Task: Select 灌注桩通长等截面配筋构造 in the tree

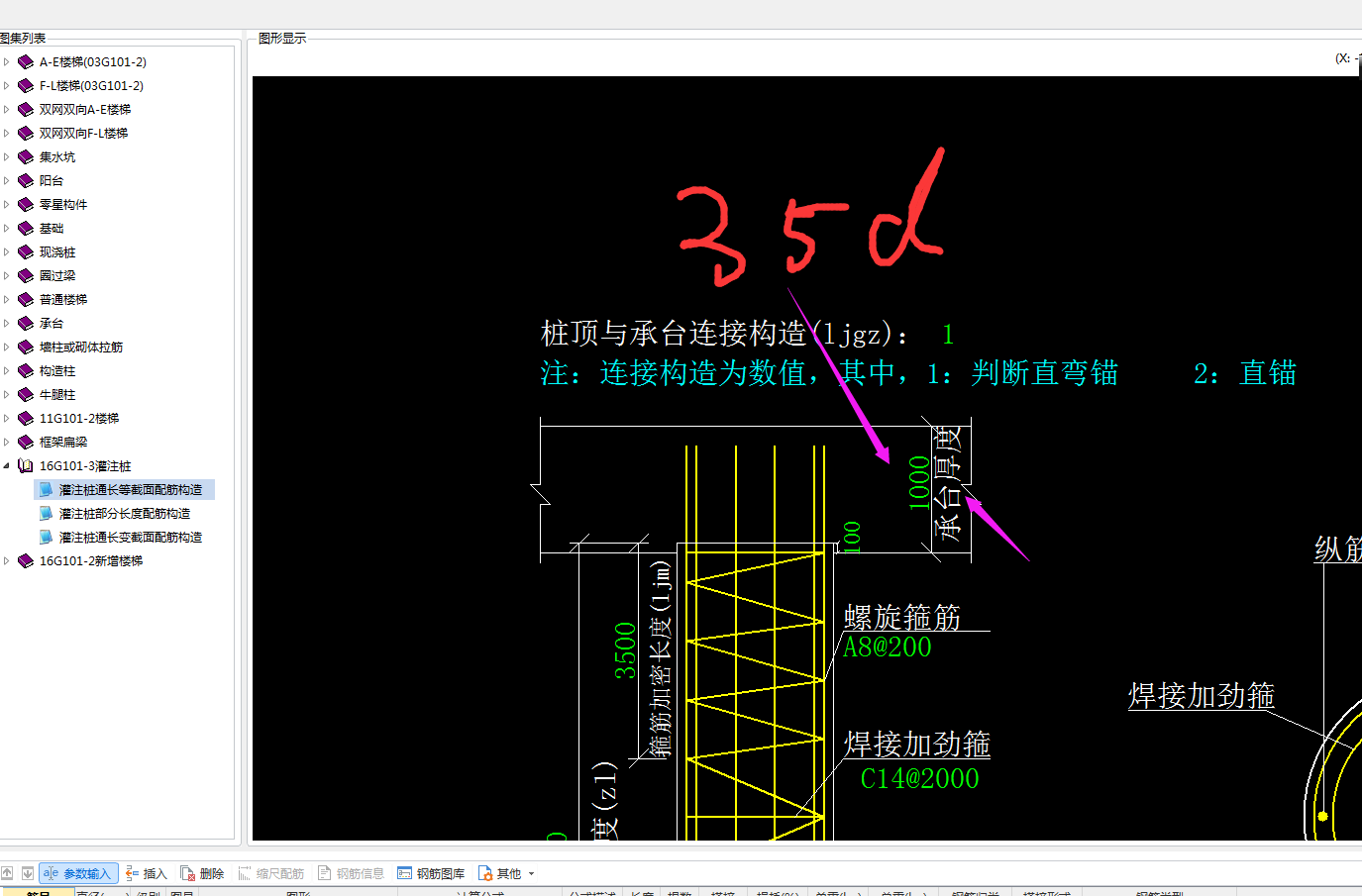Action: [131, 489]
